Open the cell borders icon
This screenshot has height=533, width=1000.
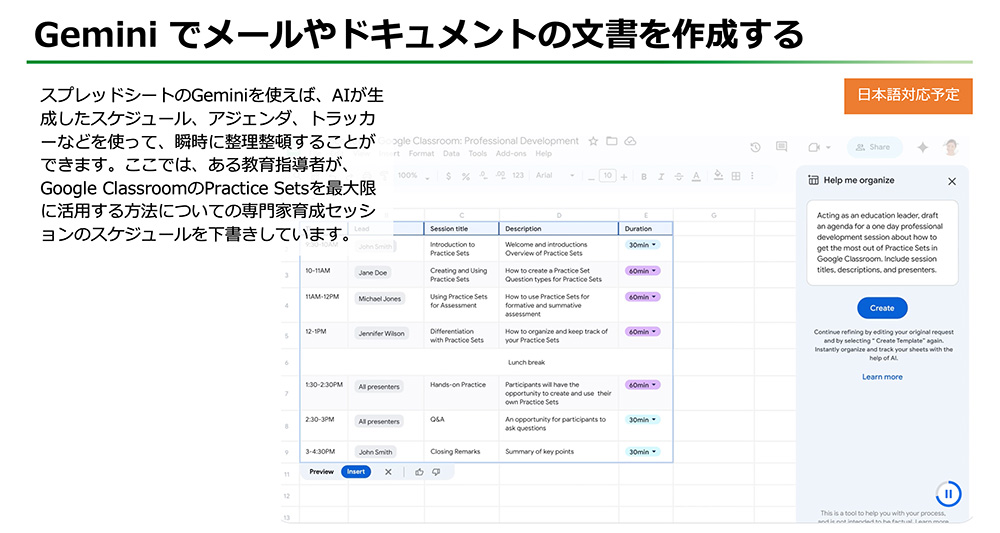tap(736, 176)
